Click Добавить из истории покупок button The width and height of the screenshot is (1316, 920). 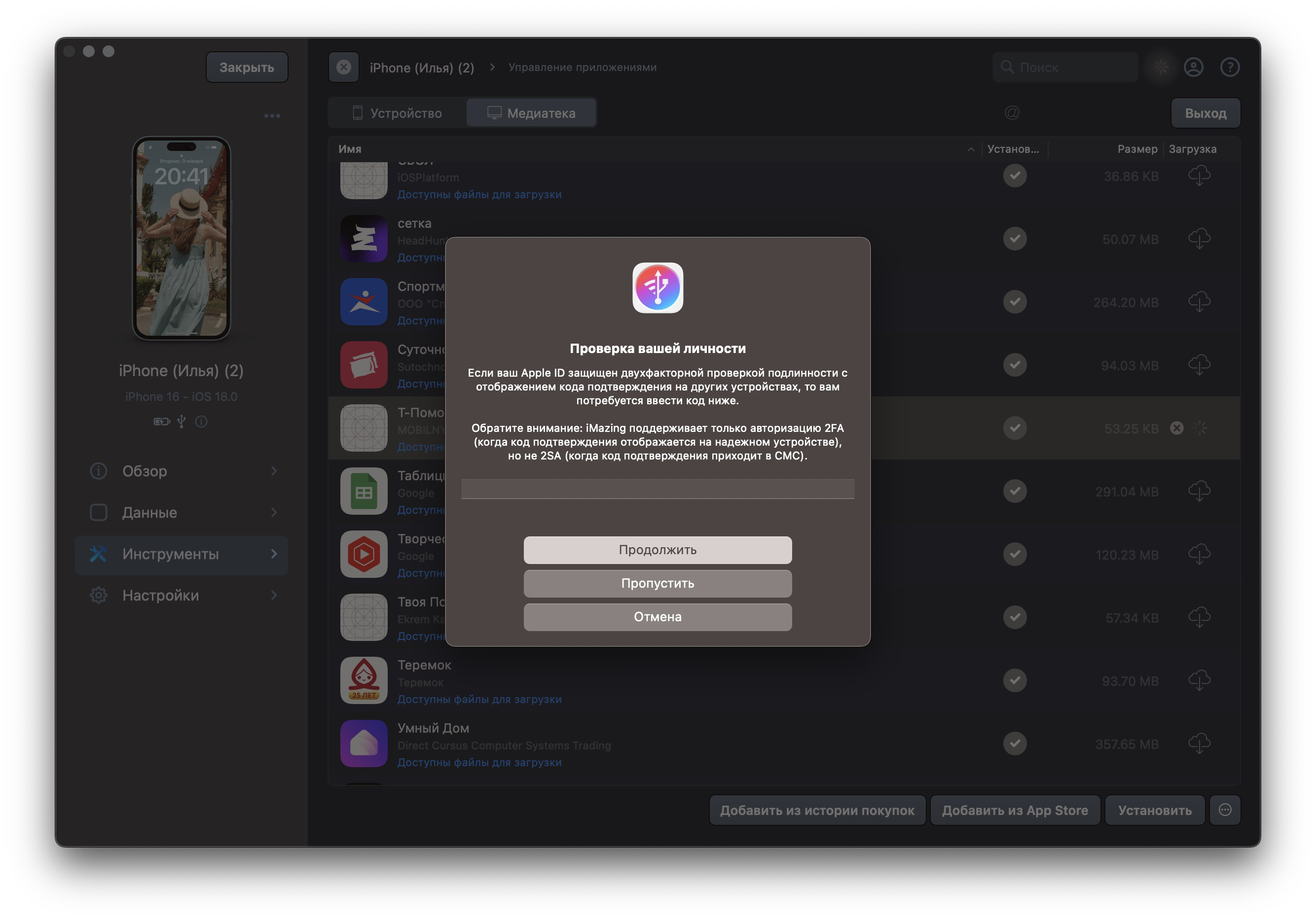coord(817,810)
